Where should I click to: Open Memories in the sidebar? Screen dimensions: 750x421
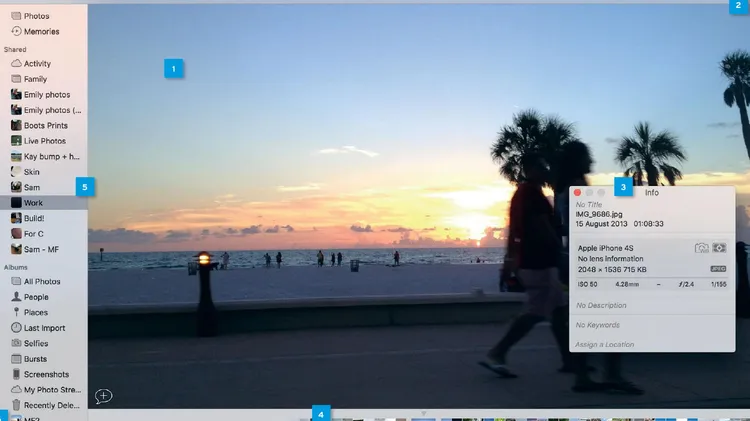(x=41, y=32)
